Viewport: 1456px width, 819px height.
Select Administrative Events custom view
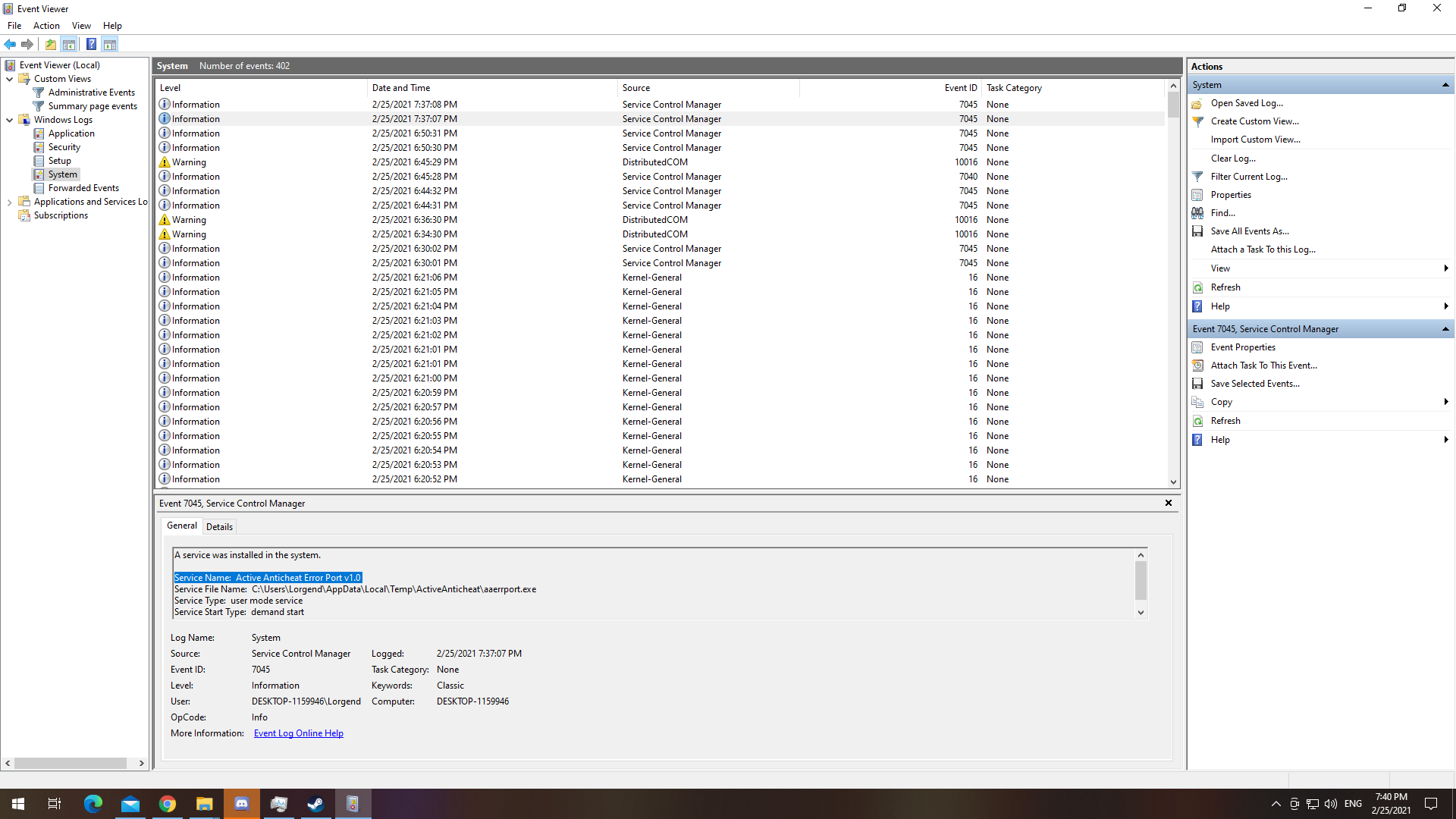click(x=91, y=93)
